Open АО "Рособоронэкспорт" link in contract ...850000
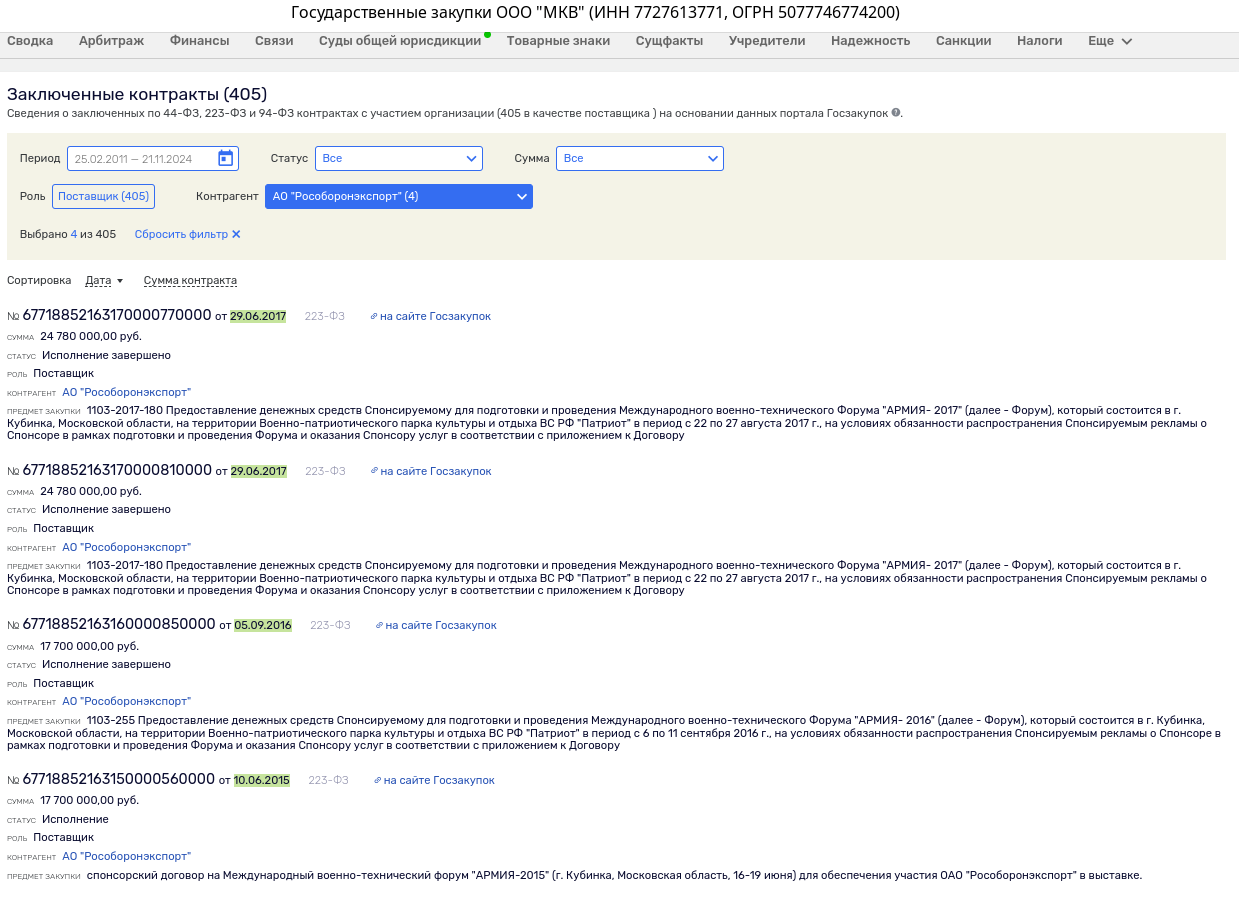The height and width of the screenshot is (906, 1239). click(x=126, y=701)
